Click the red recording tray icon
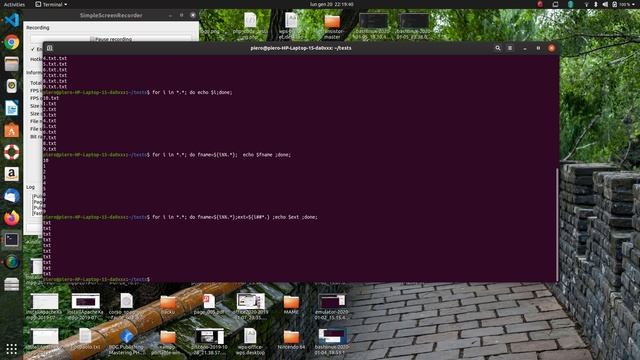Viewport: 640px width, 360px height. [x=540, y=4]
